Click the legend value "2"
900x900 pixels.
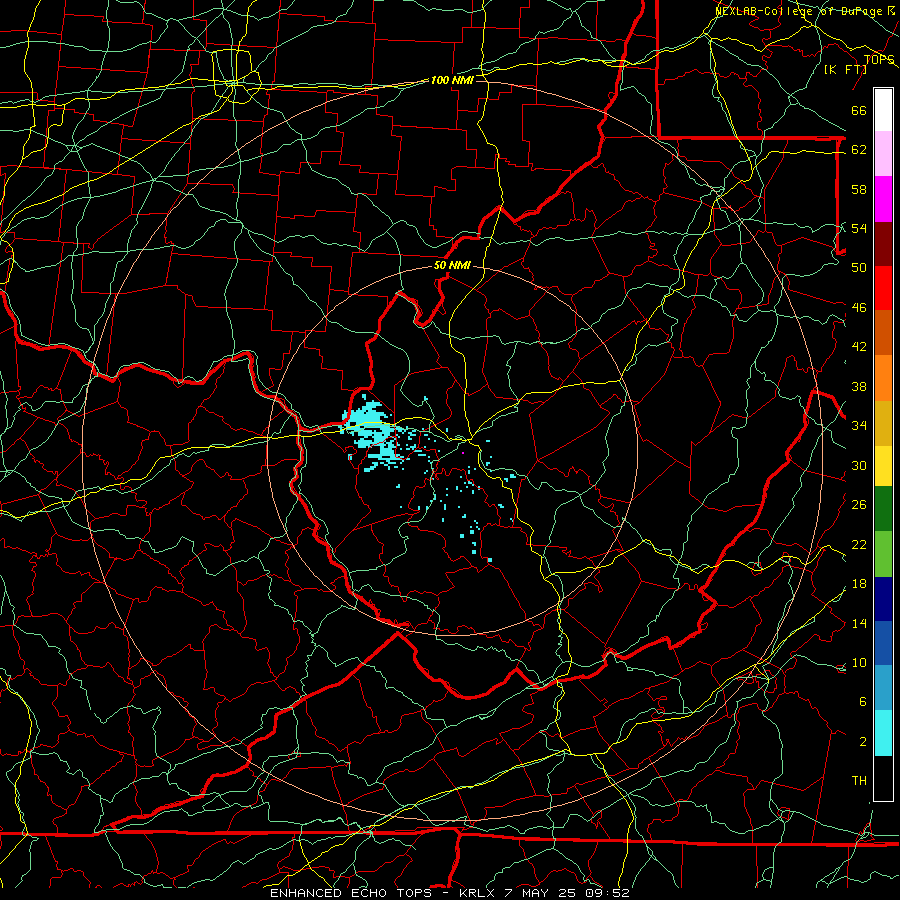coord(862,742)
